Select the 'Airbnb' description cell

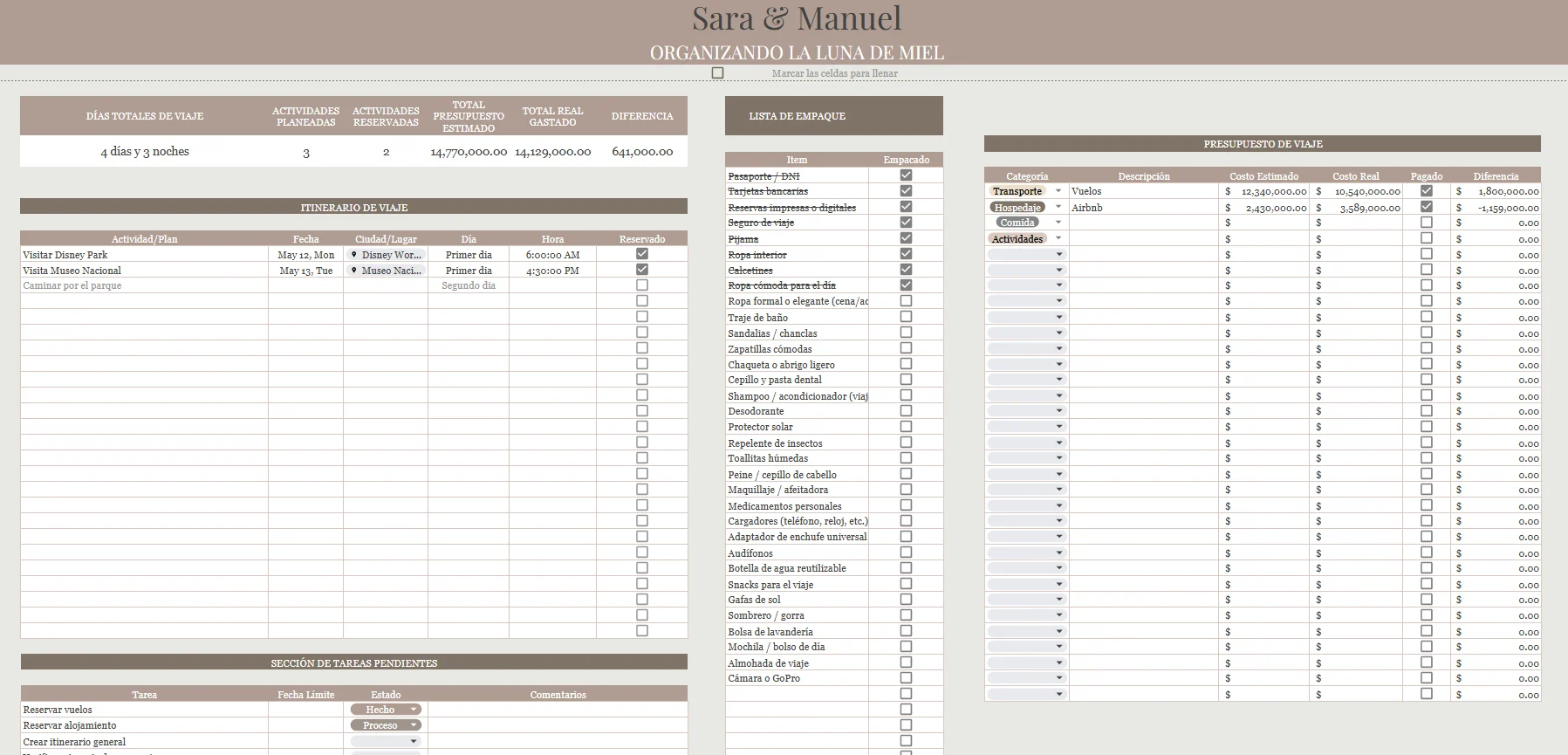tap(1143, 208)
